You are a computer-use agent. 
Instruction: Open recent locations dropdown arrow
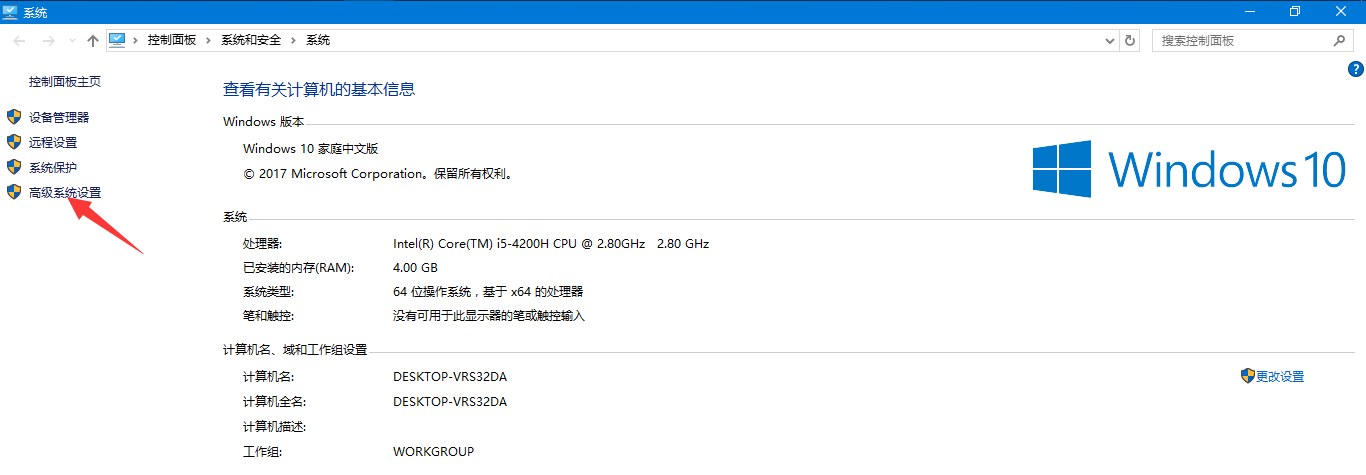coord(71,42)
